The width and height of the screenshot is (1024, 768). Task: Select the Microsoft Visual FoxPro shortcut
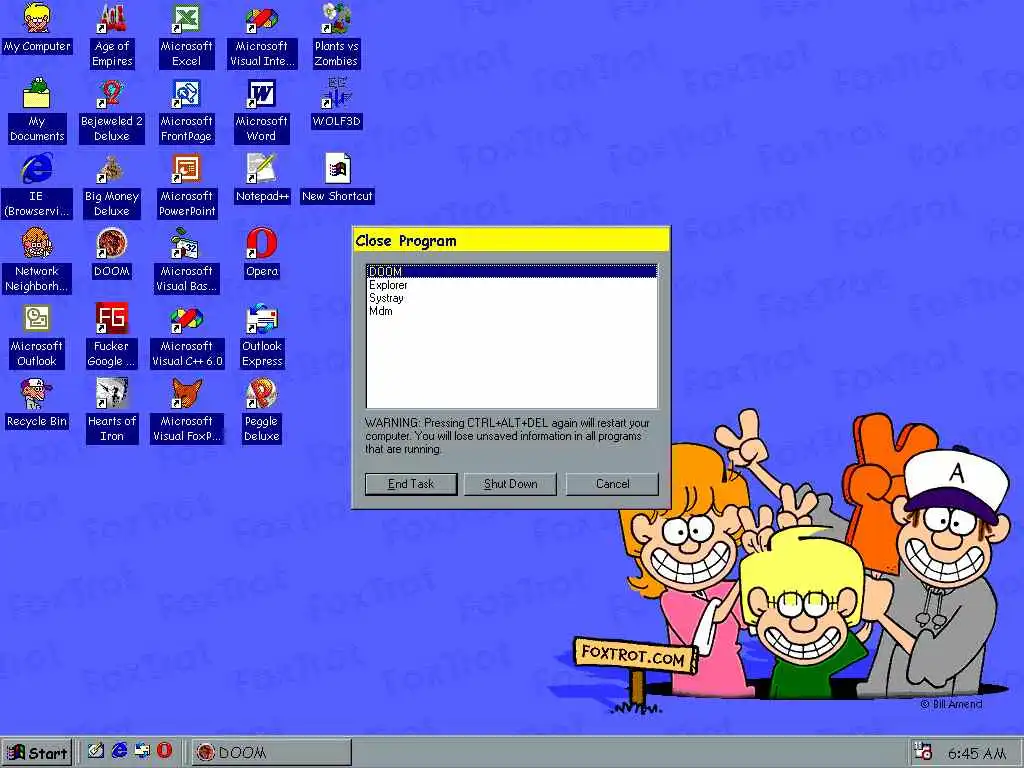coord(187,411)
